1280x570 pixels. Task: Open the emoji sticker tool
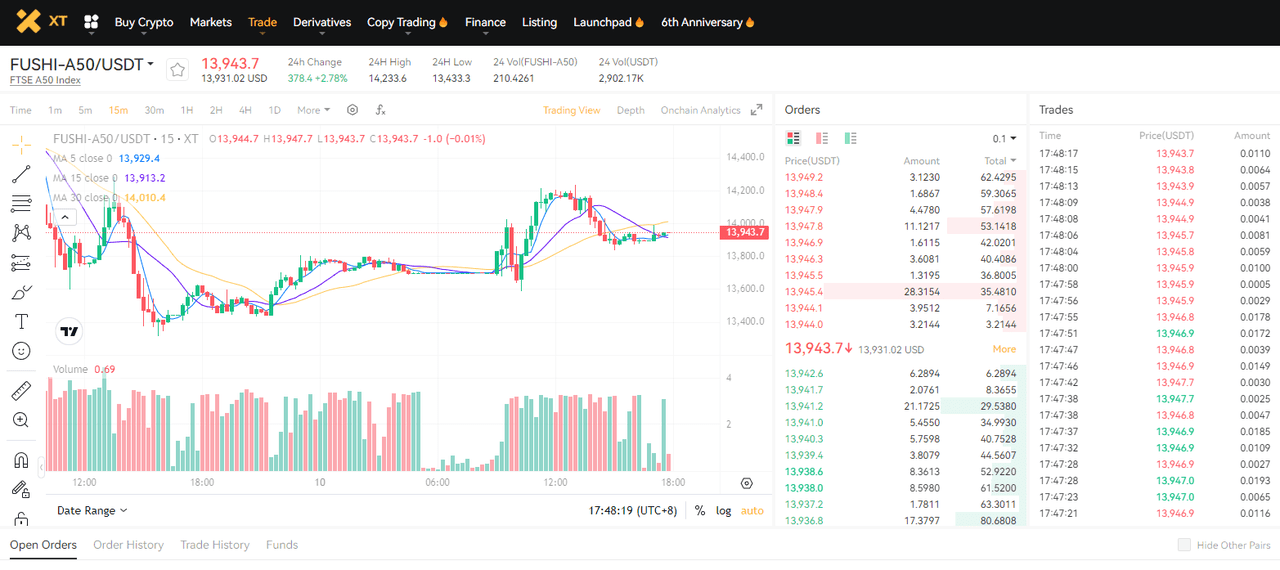pos(20,351)
